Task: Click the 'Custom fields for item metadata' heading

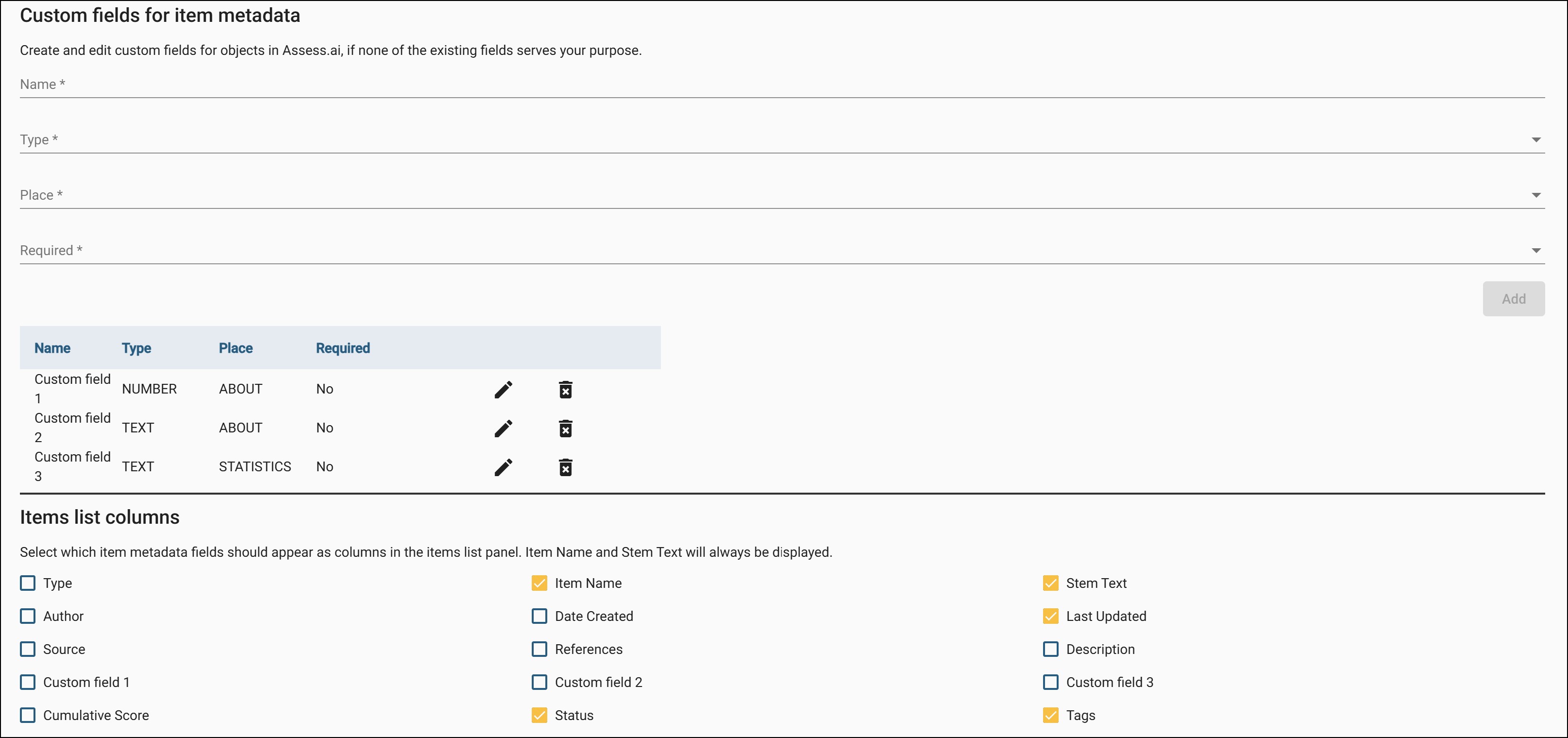Action: (x=160, y=15)
